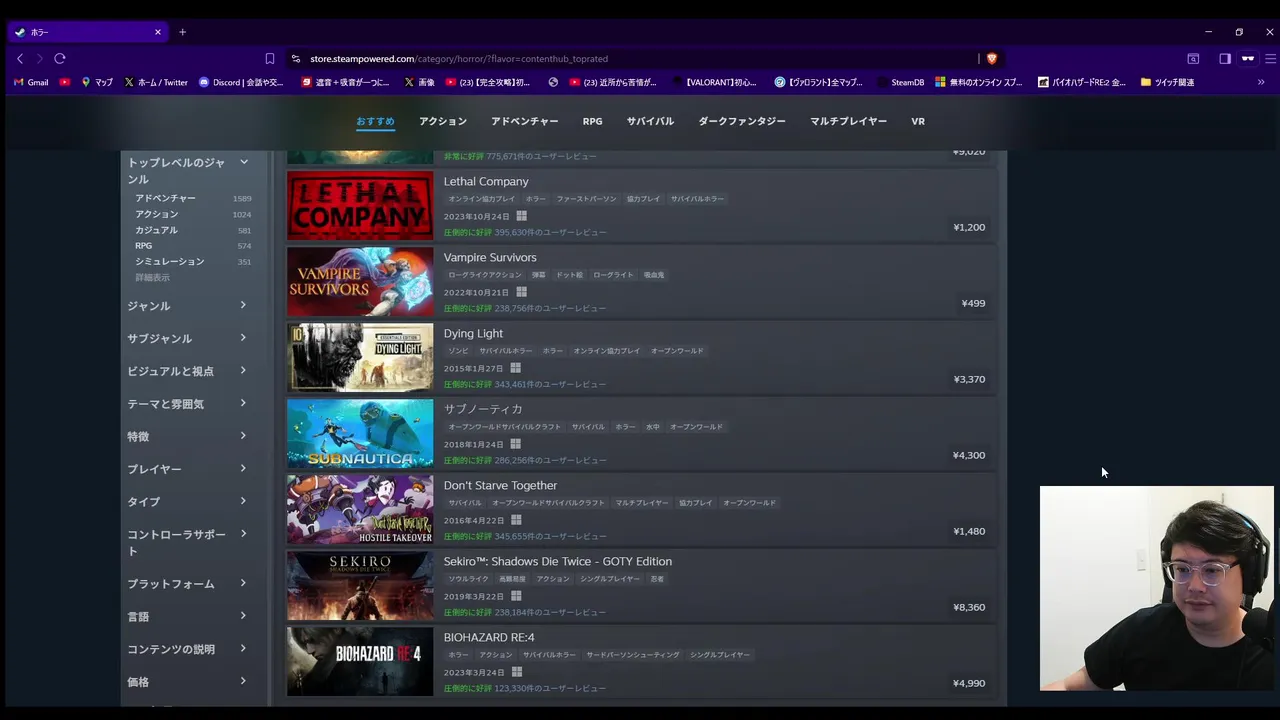Reload the Steam page
1280x720 pixels.
(60, 59)
